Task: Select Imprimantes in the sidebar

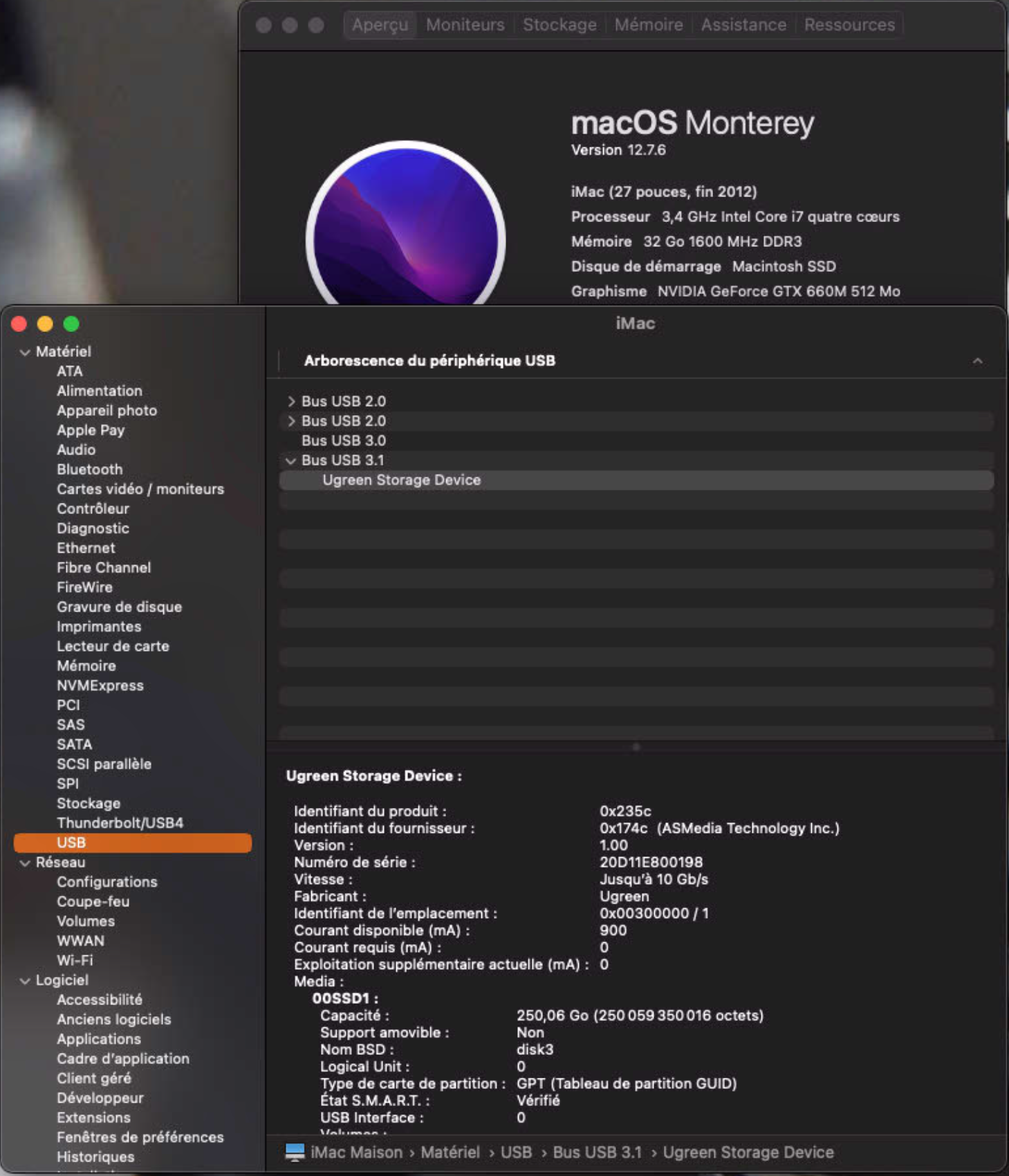Action: (99, 627)
